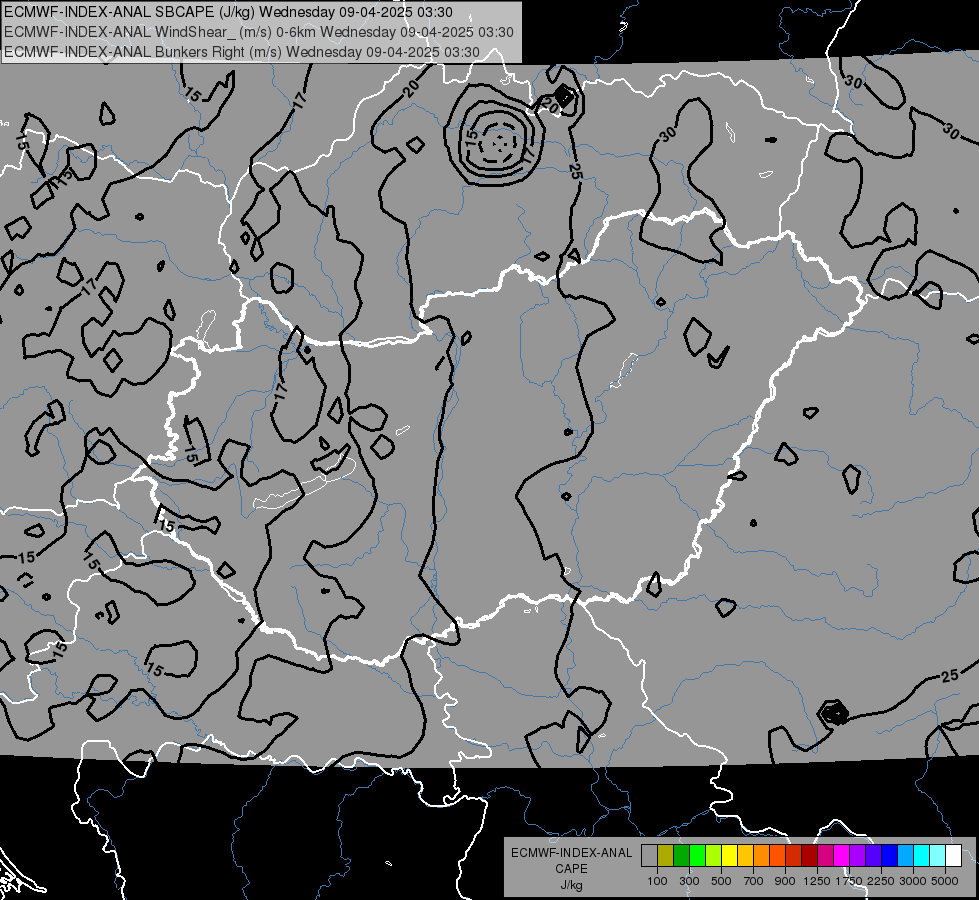Click the legend value 500

(x=721, y=881)
